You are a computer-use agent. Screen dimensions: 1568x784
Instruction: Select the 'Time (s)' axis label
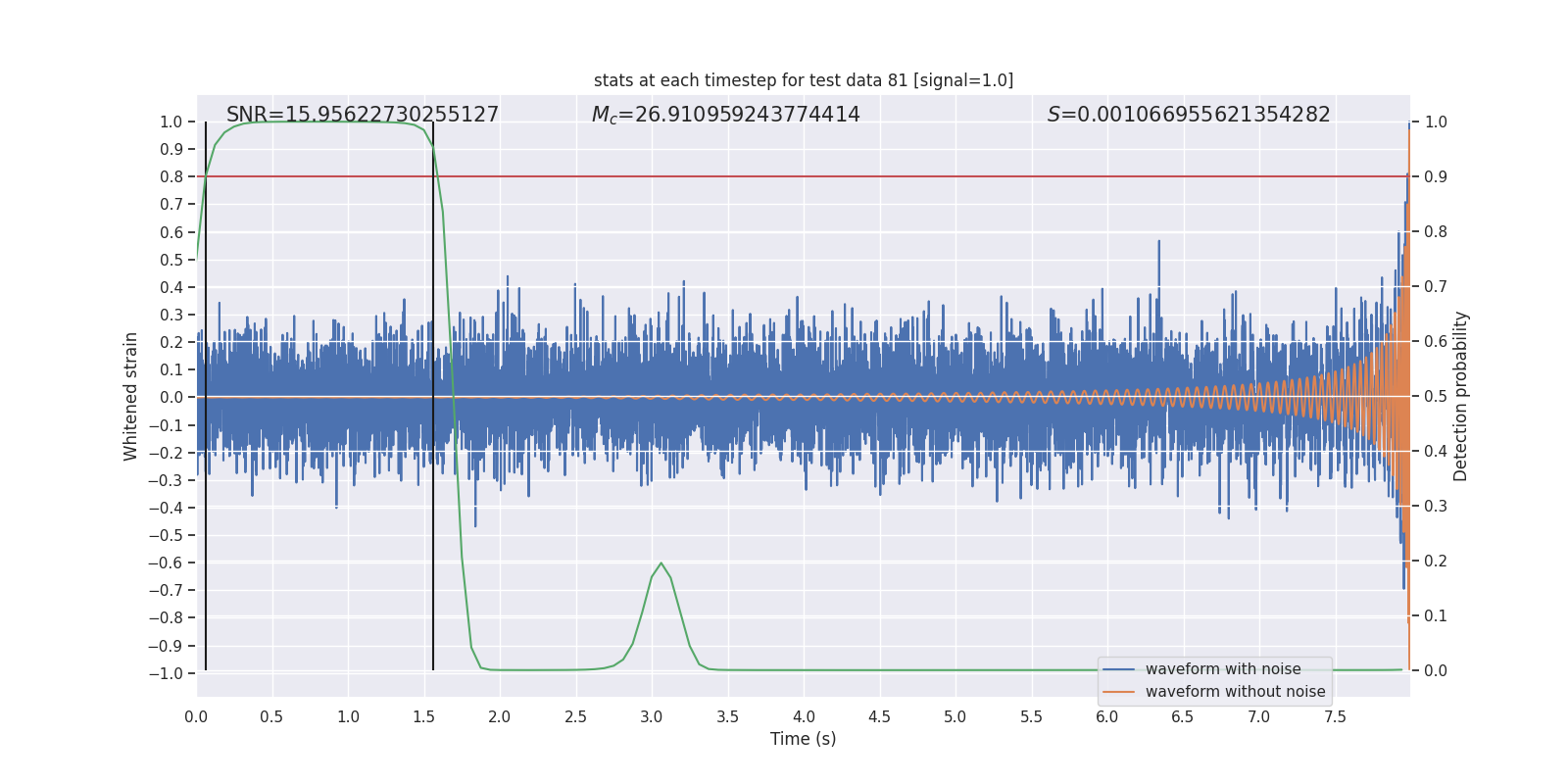pyautogui.click(x=804, y=739)
